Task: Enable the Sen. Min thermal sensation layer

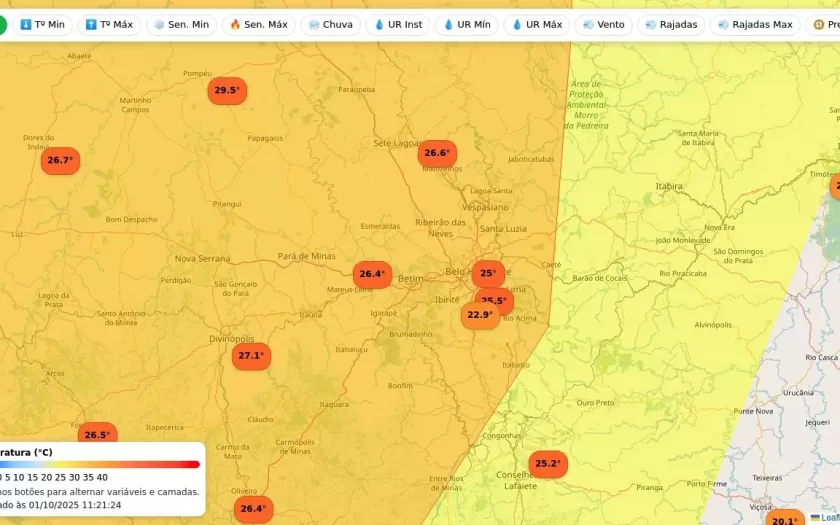Action: pyautogui.click(x=181, y=24)
